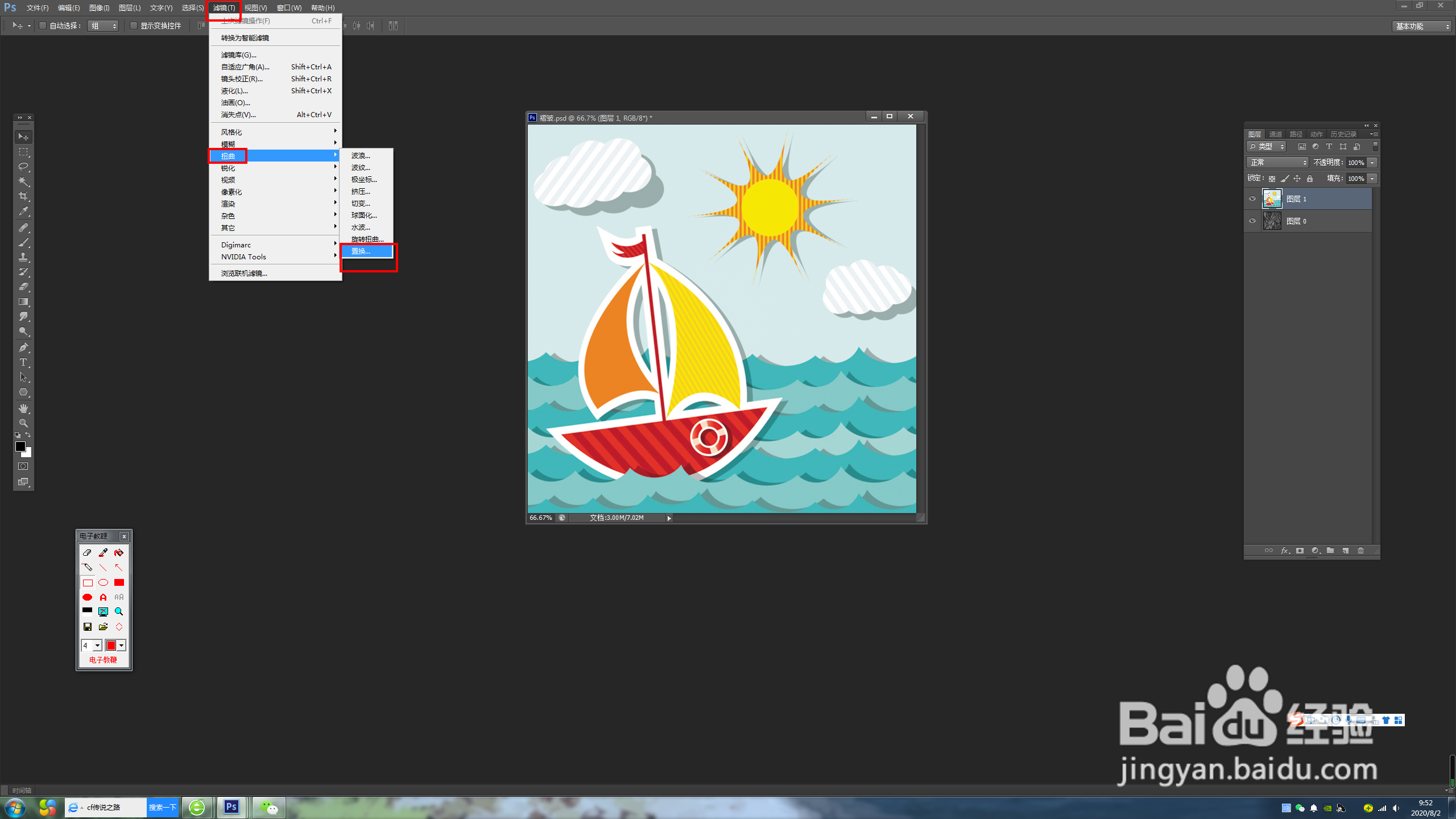
Task: Click the delete layer trash icon
Action: tap(1360, 551)
